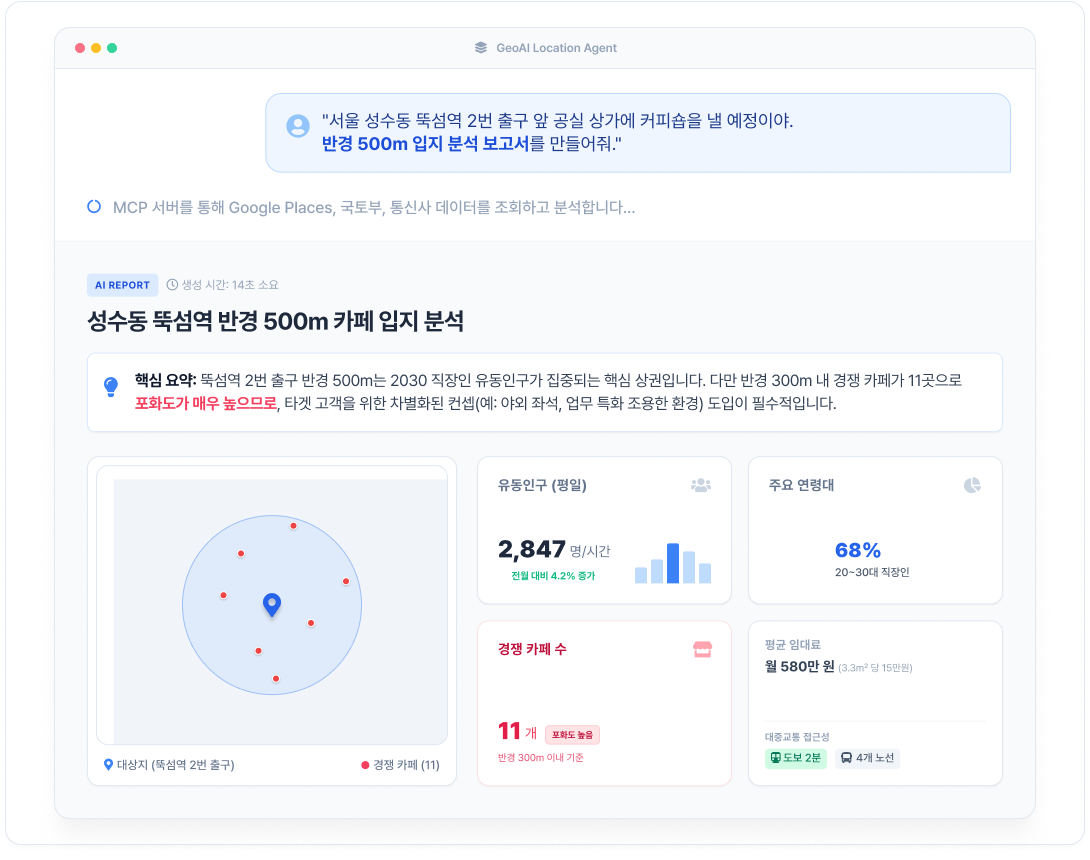Click the green maximize window button

pos(112,48)
